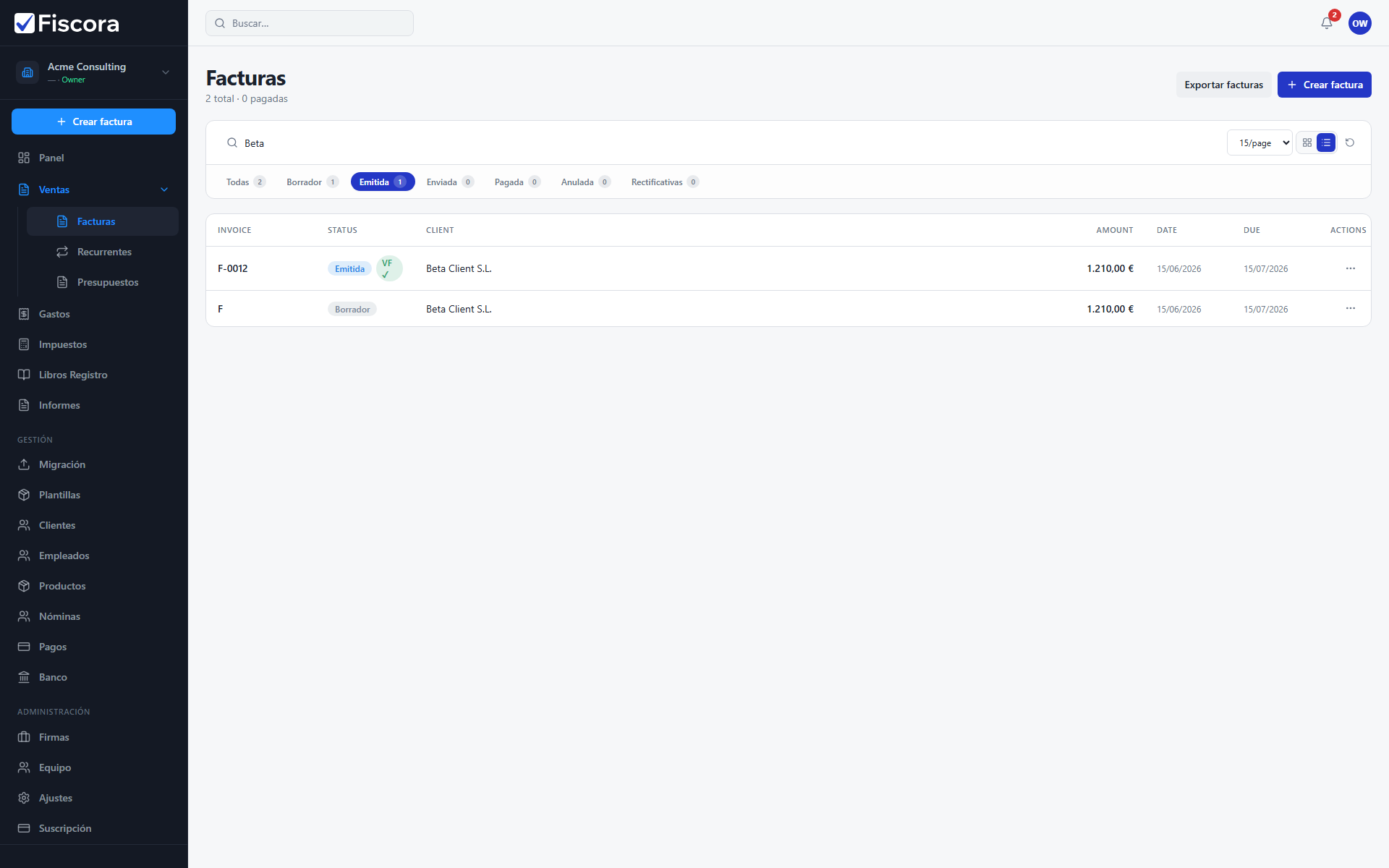Open actions menu for the Borrador invoice
The image size is (1389, 868).
[1350, 308]
